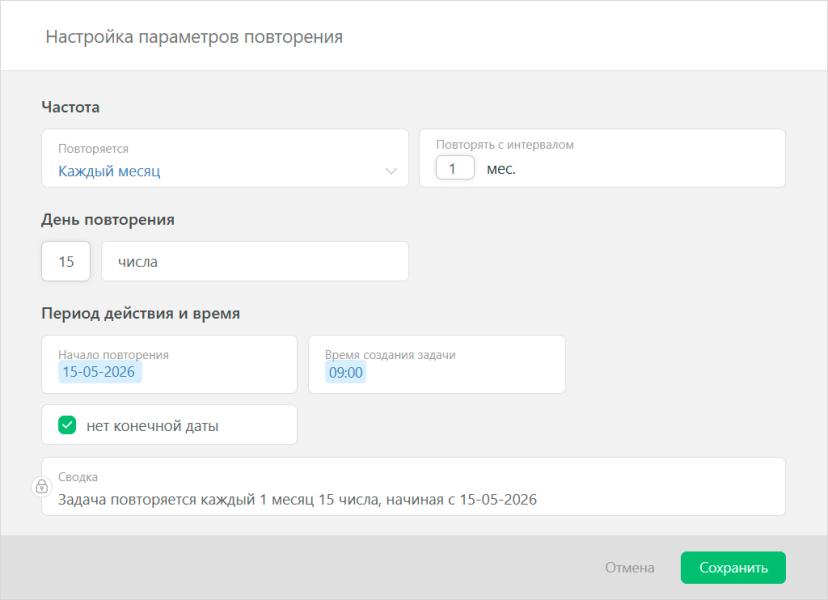
Task: Click the Отмена button
Action: (629, 568)
